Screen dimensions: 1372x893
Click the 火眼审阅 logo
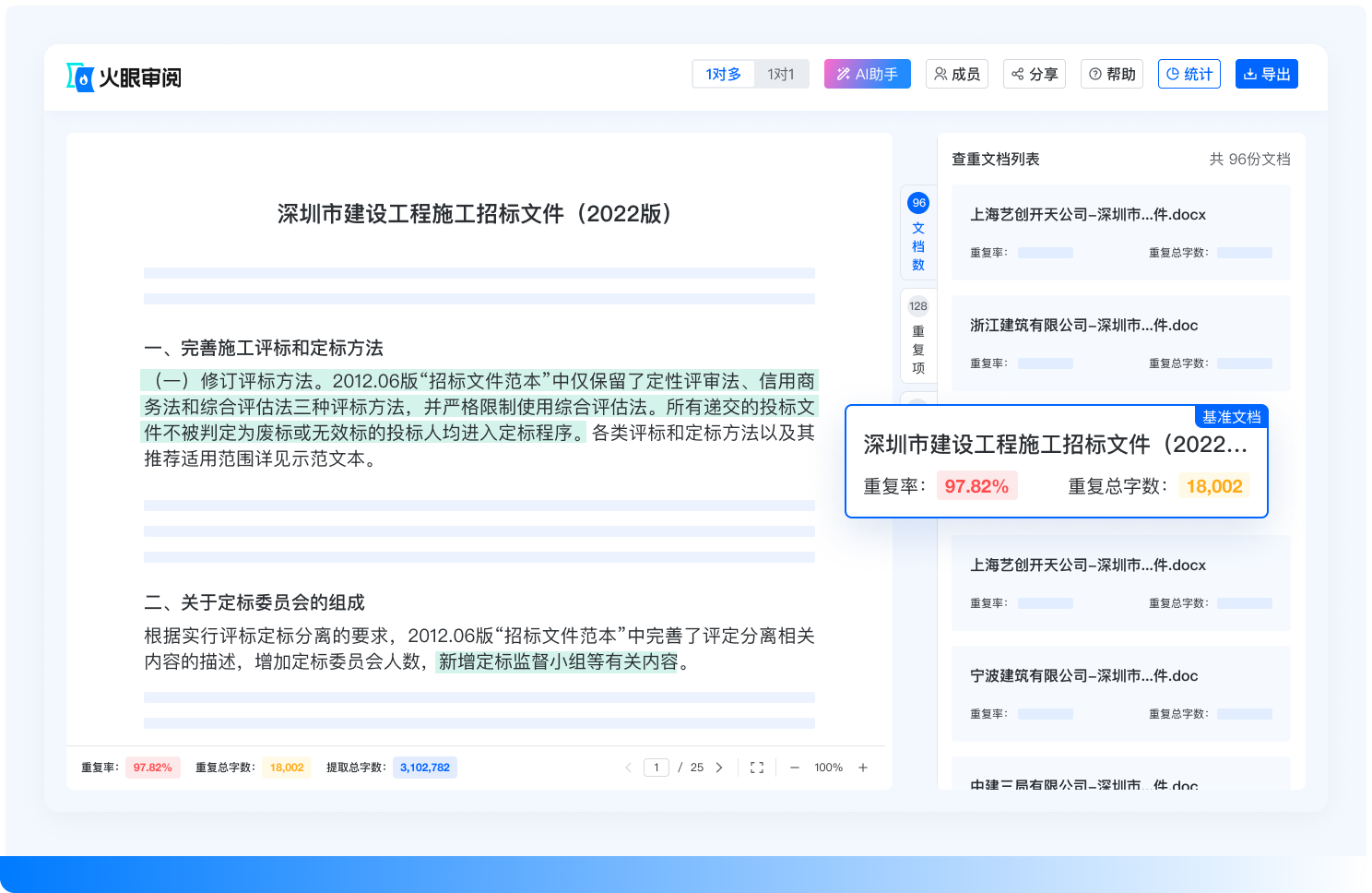[124, 77]
